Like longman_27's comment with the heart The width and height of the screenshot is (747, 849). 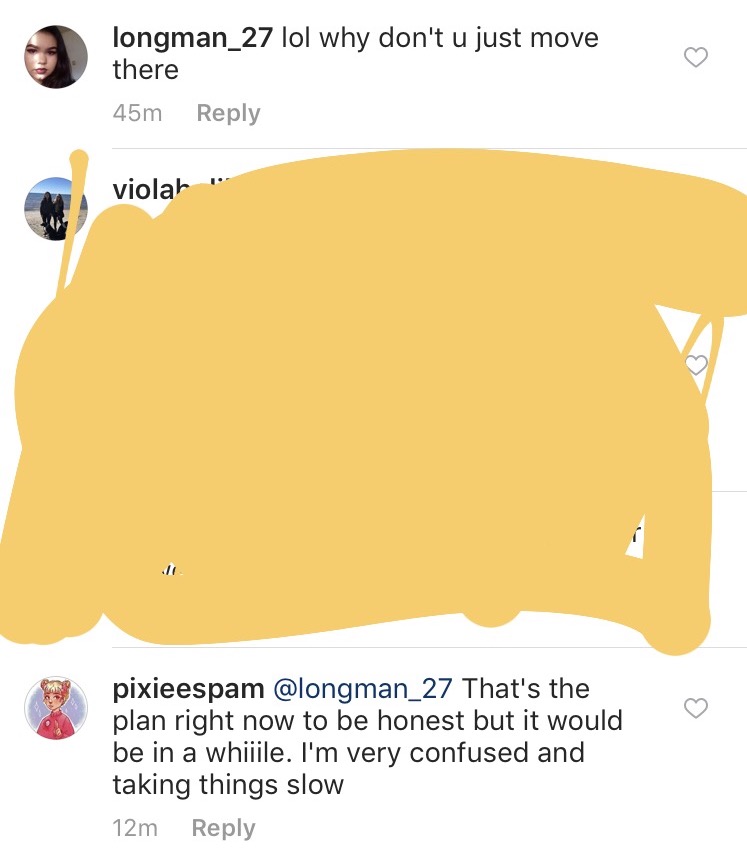[x=696, y=57]
